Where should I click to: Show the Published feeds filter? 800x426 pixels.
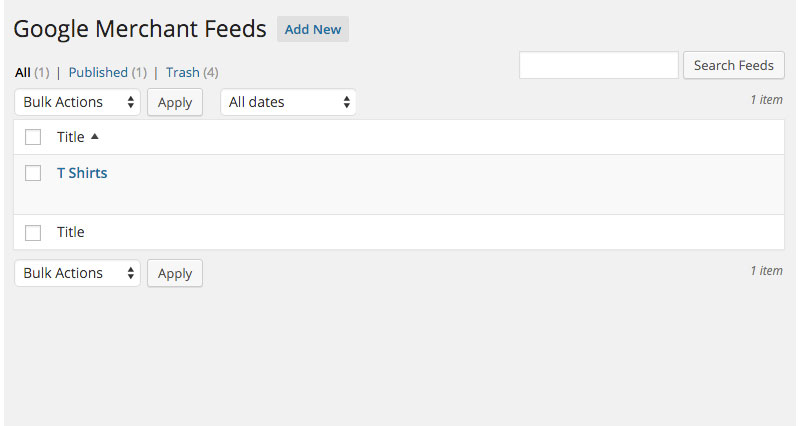pyautogui.click(x=98, y=72)
